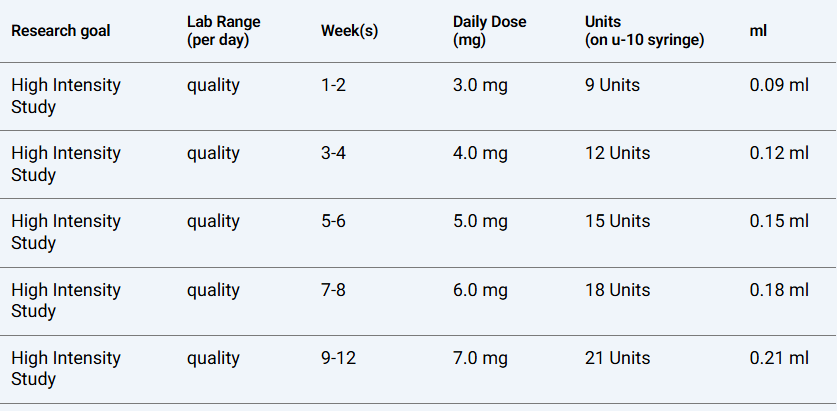Click the 1-2 weeks cell
The height and width of the screenshot is (411, 837).
(x=334, y=85)
